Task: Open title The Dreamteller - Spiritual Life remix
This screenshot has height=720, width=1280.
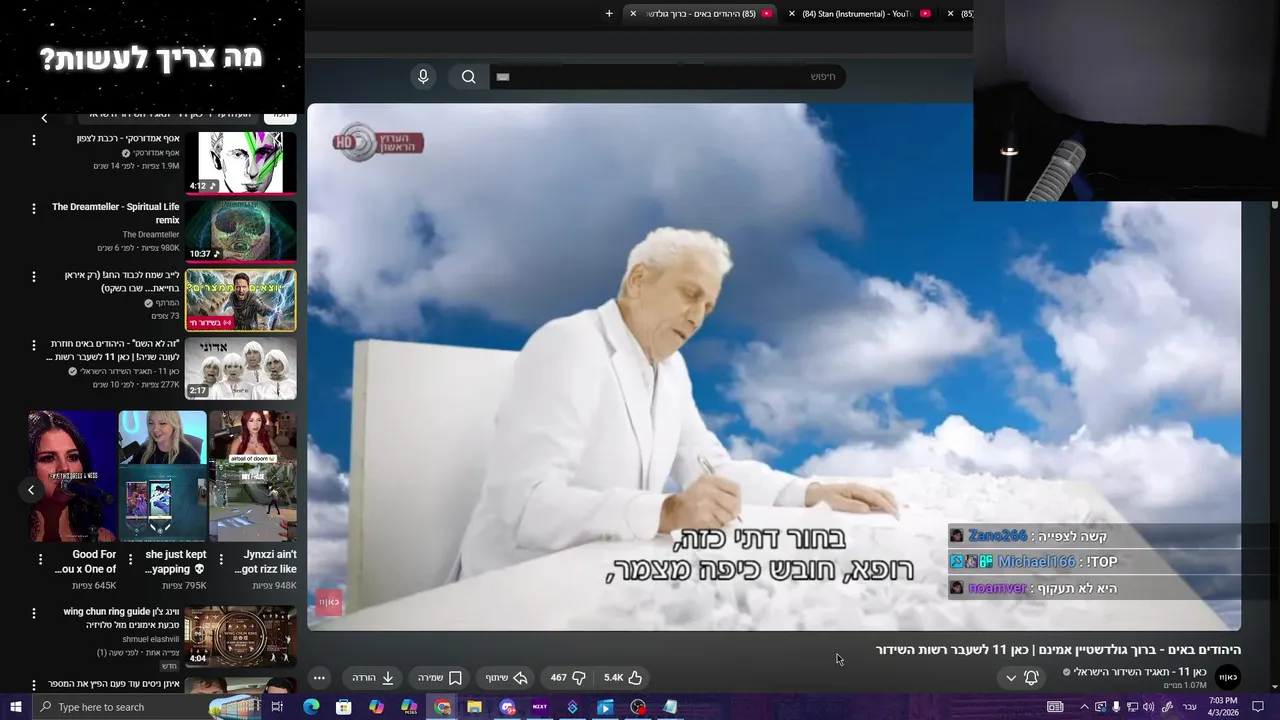Action: pyautogui.click(x=116, y=213)
